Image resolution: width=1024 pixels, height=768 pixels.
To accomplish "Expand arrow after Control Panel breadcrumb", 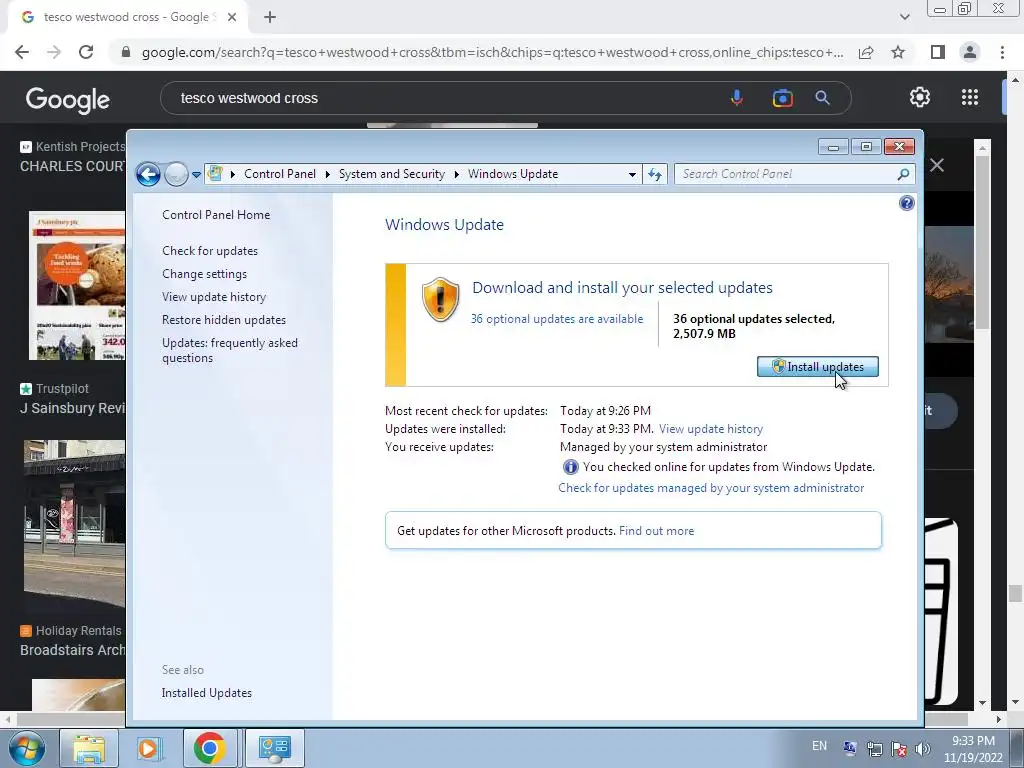I will pyautogui.click(x=327, y=174).
